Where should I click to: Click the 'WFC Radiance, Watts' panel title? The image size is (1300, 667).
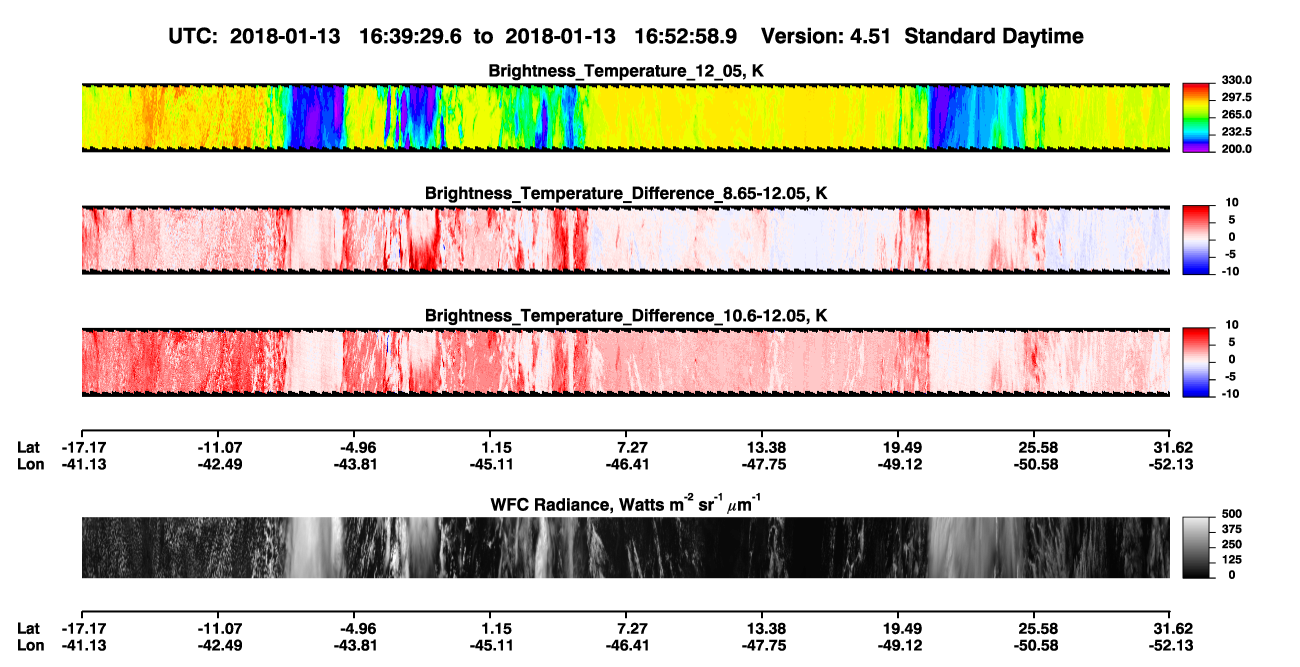coord(625,503)
